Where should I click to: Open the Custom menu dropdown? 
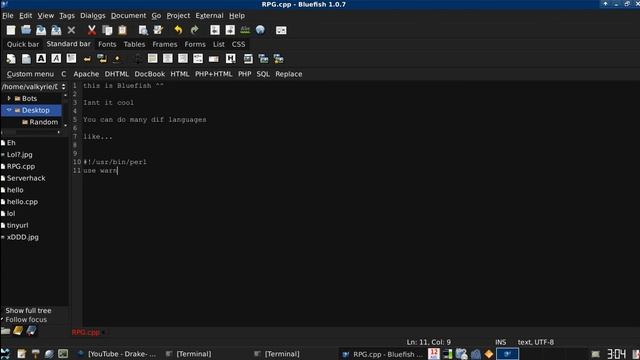tap(30, 74)
